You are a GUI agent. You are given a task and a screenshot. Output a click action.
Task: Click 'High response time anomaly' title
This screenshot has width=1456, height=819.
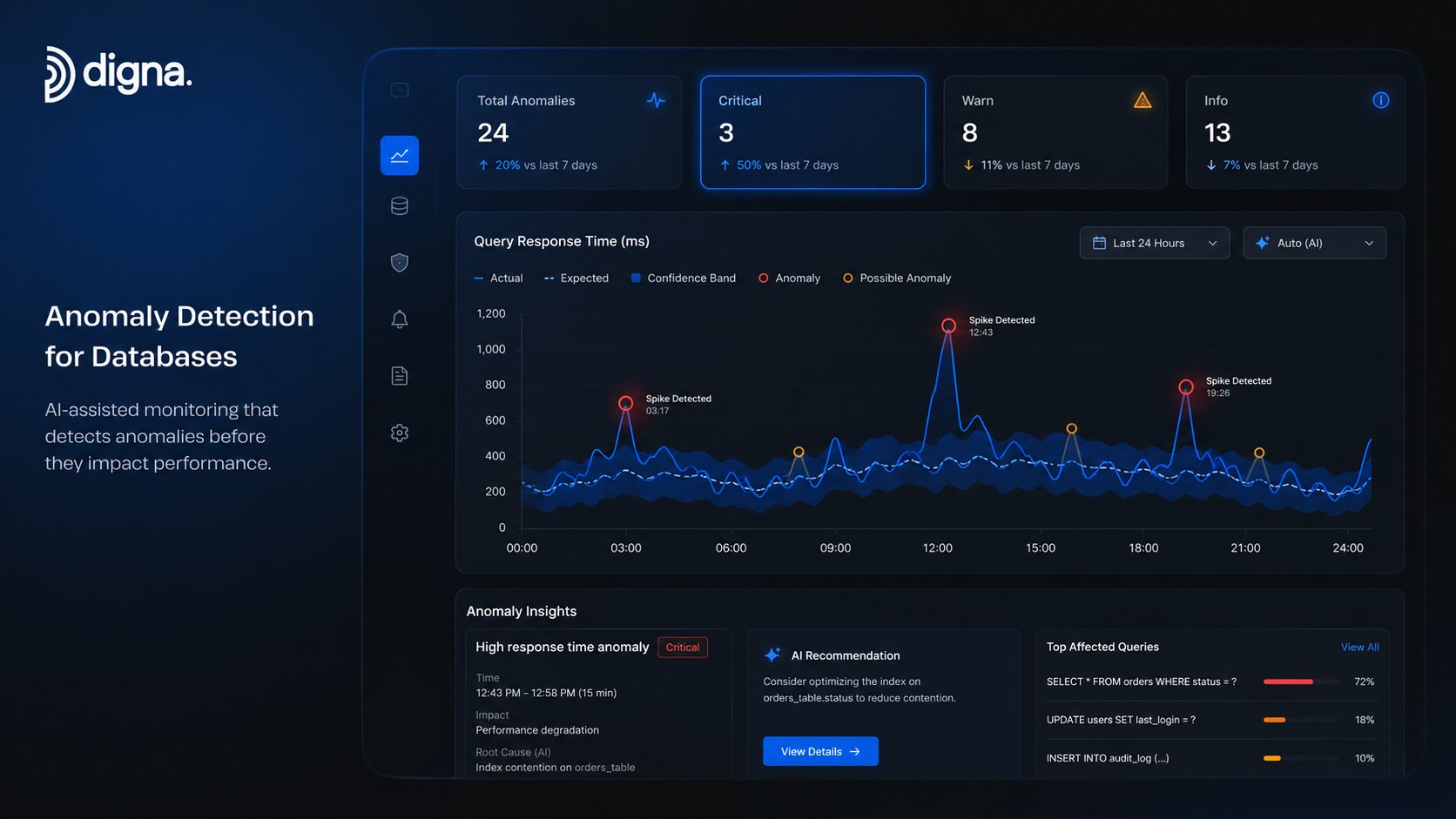point(563,647)
